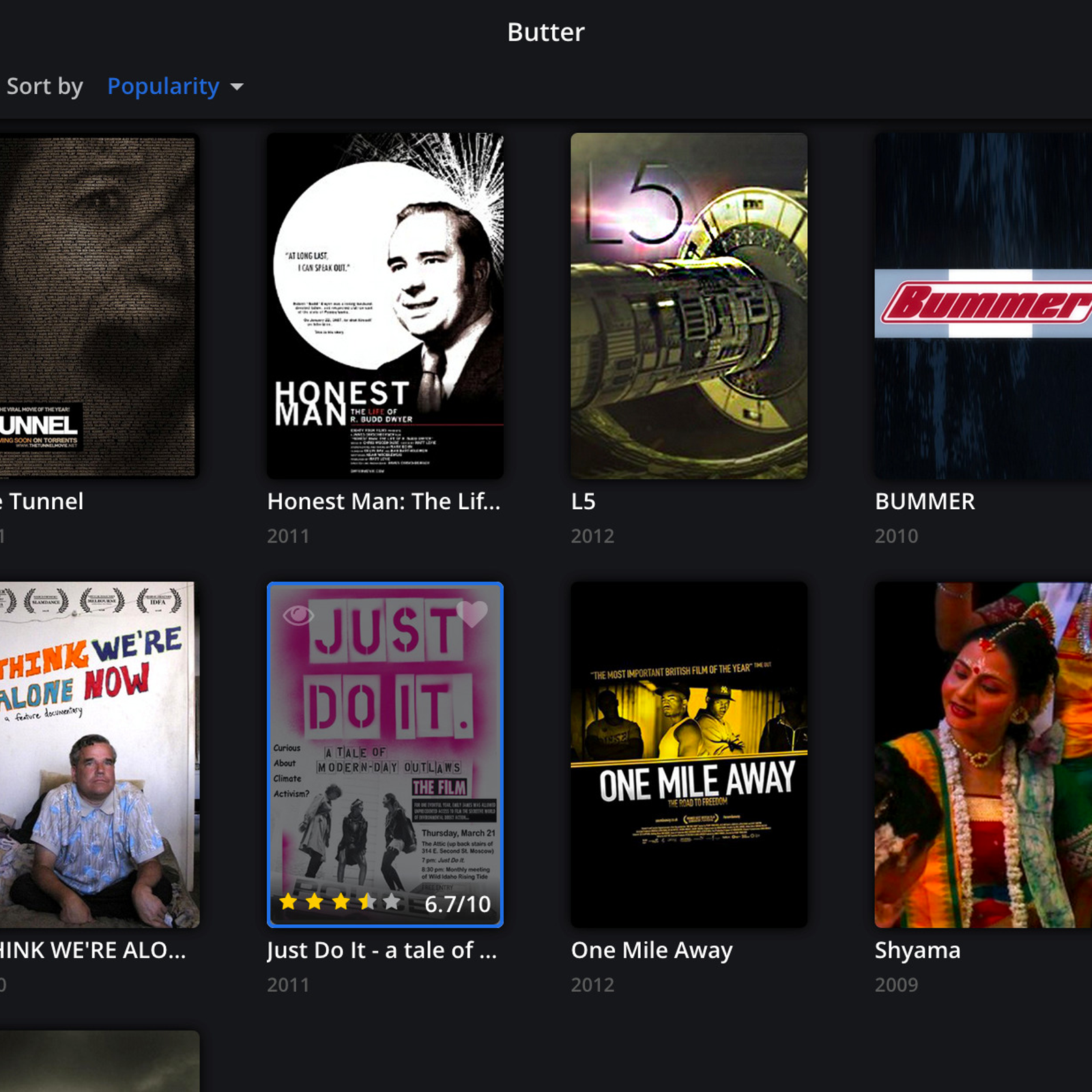
Task: Open The Tunnel movie poster
Action: tap(99, 305)
